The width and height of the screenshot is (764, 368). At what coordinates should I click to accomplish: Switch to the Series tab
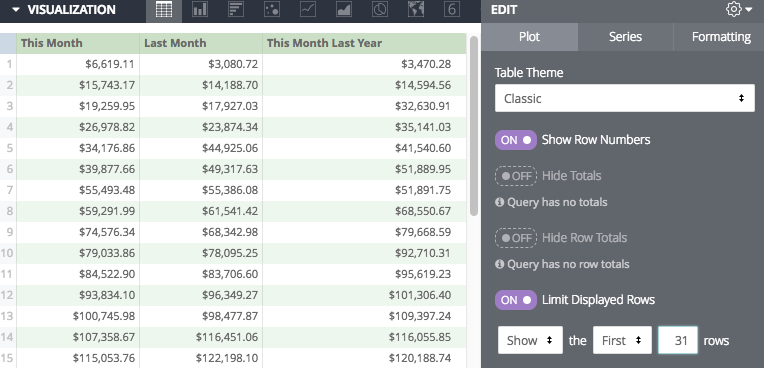[x=625, y=37]
